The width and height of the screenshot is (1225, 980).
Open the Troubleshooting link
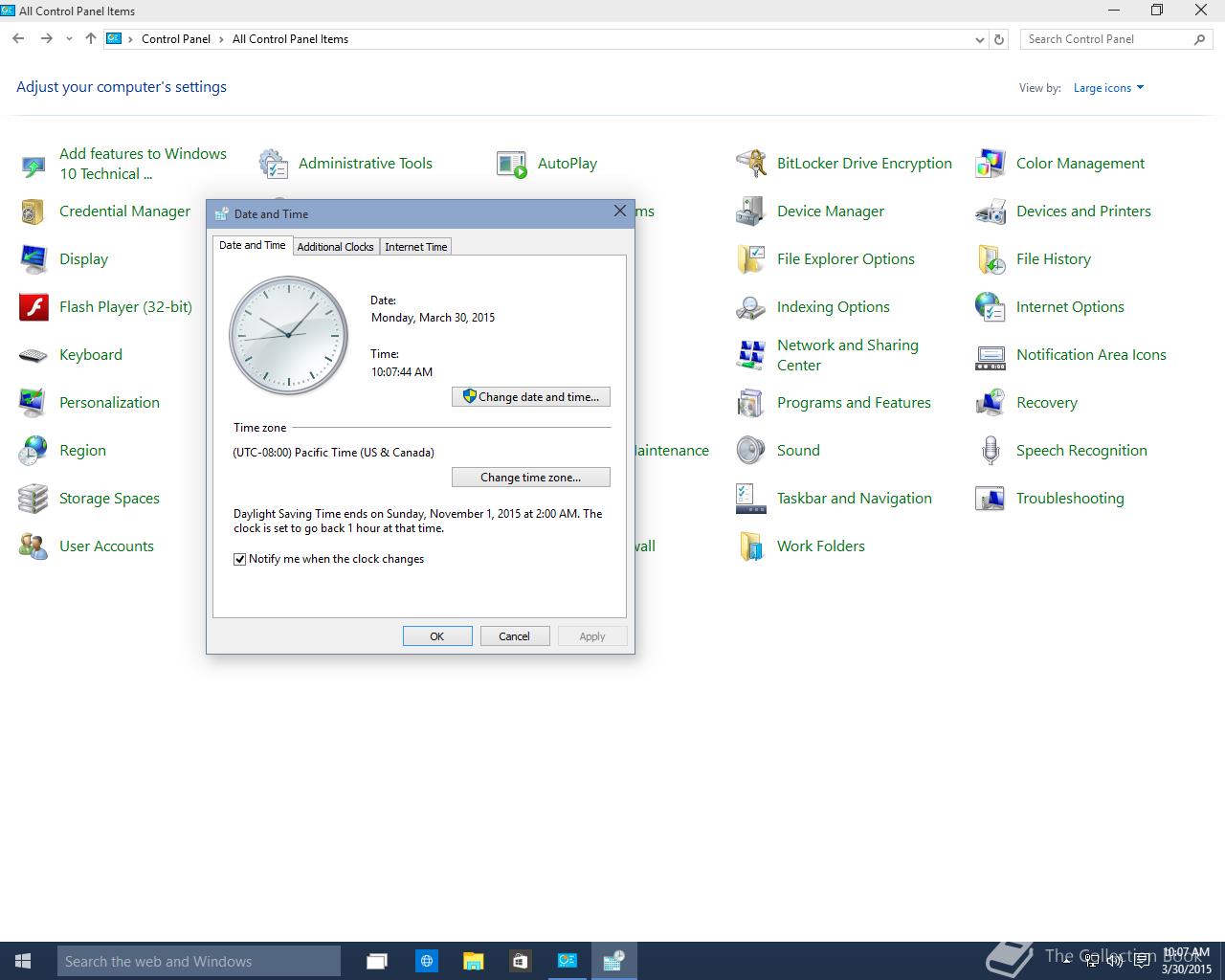1070,499
